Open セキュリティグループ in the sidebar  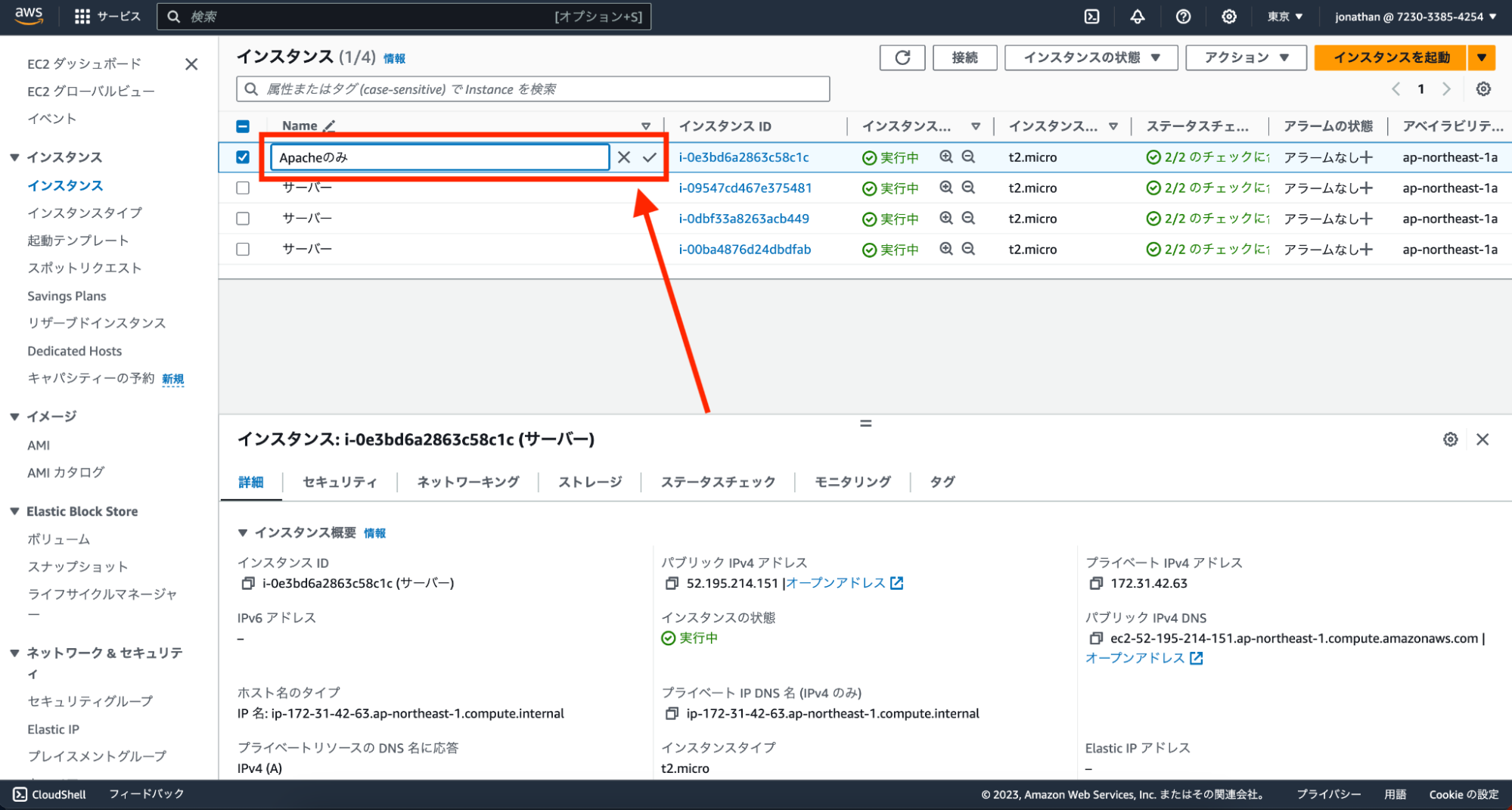point(90,701)
